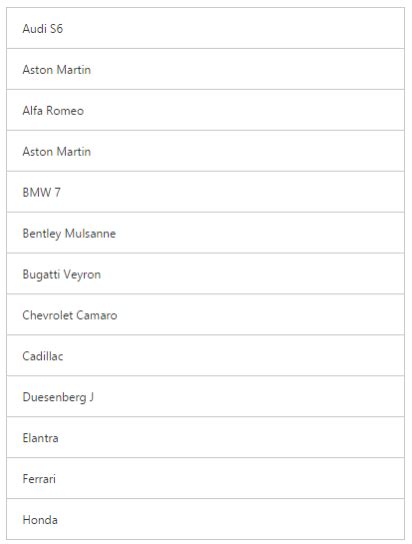Click the Cadillac text label
Image resolution: width=412 pixels, height=544 pixels.
pyautogui.click(x=43, y=356)
